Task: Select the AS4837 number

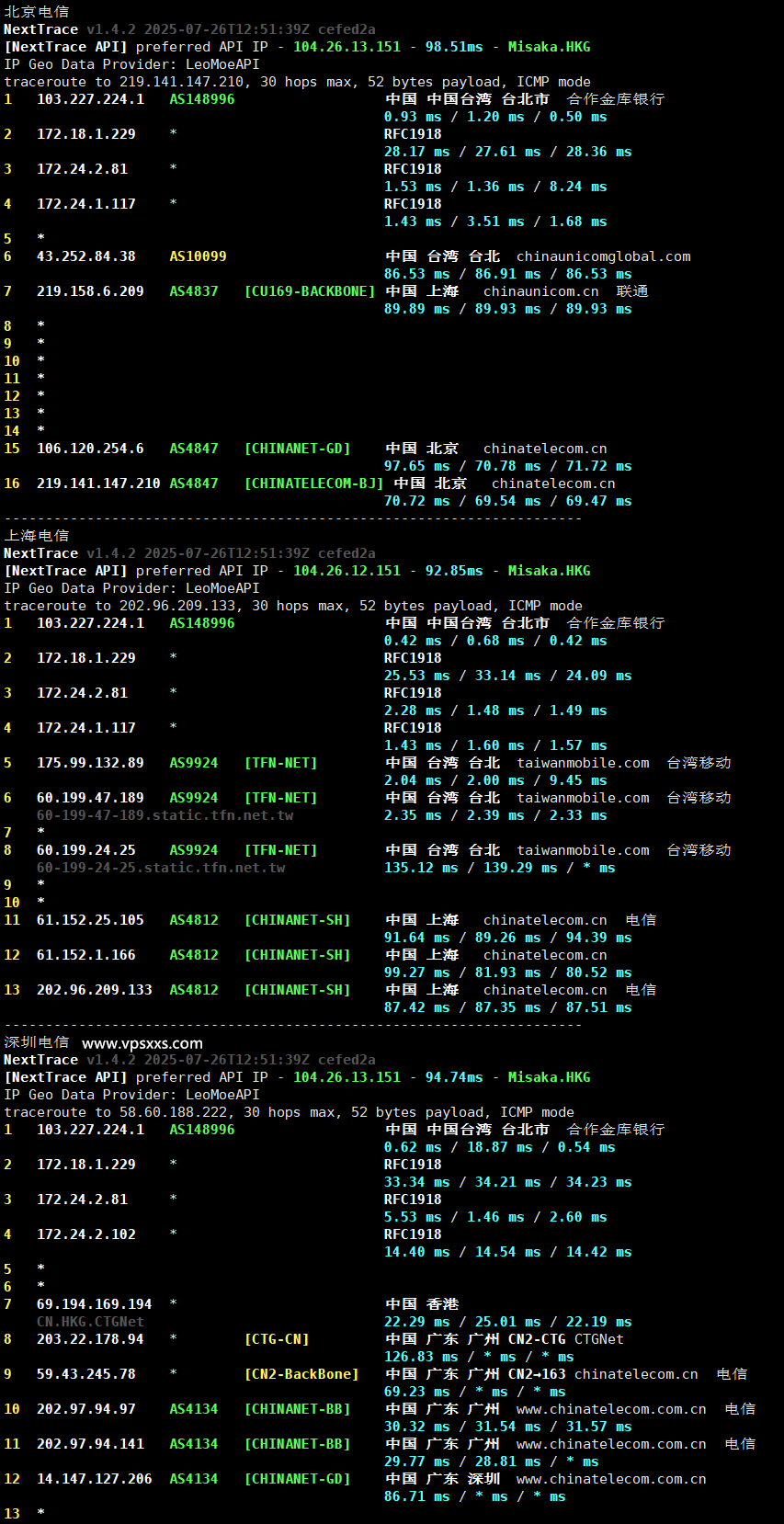Action: pos(194,291)
